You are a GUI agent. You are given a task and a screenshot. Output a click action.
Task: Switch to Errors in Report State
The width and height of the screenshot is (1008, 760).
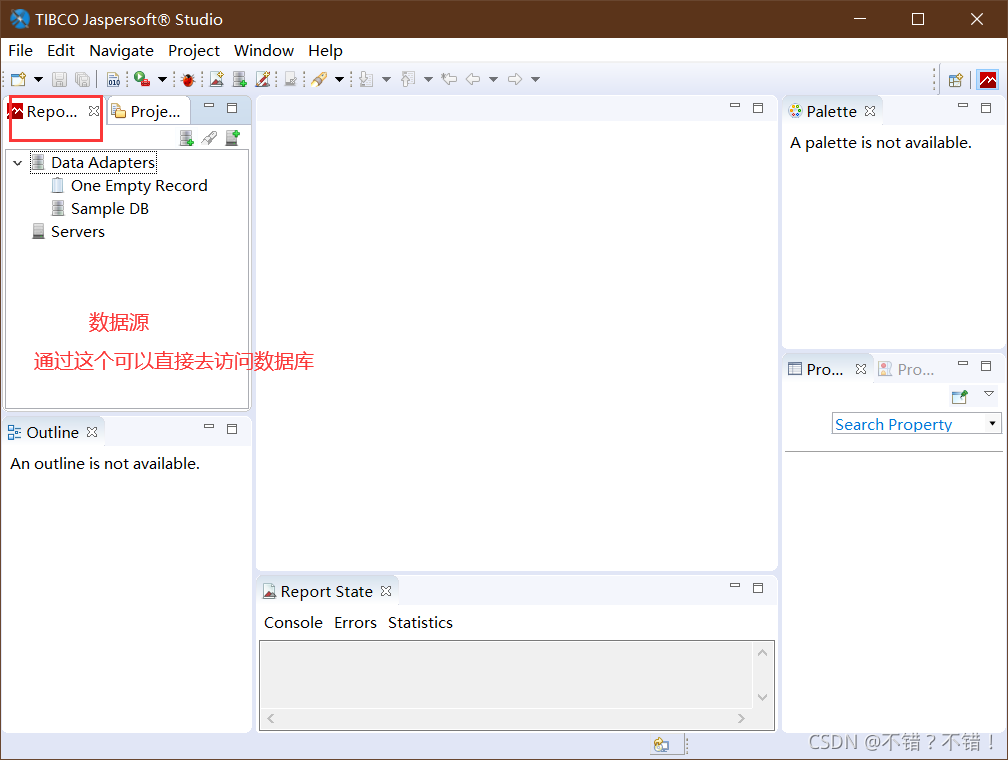(356, 622)
